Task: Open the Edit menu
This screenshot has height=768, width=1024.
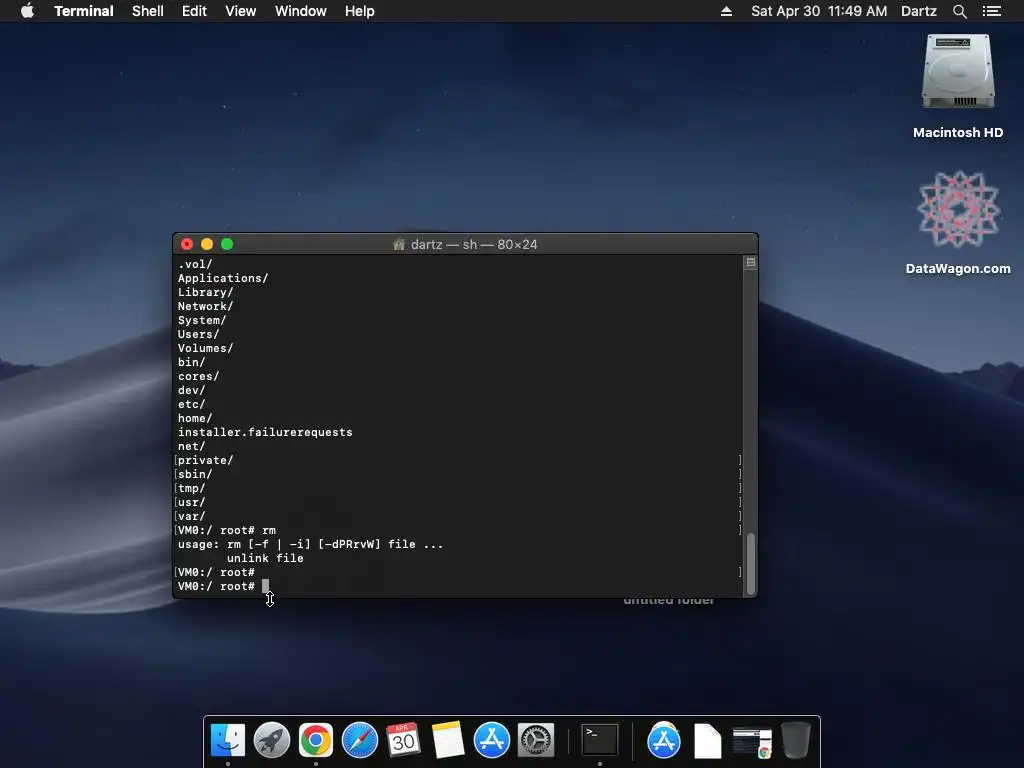Action: point(194,11)
